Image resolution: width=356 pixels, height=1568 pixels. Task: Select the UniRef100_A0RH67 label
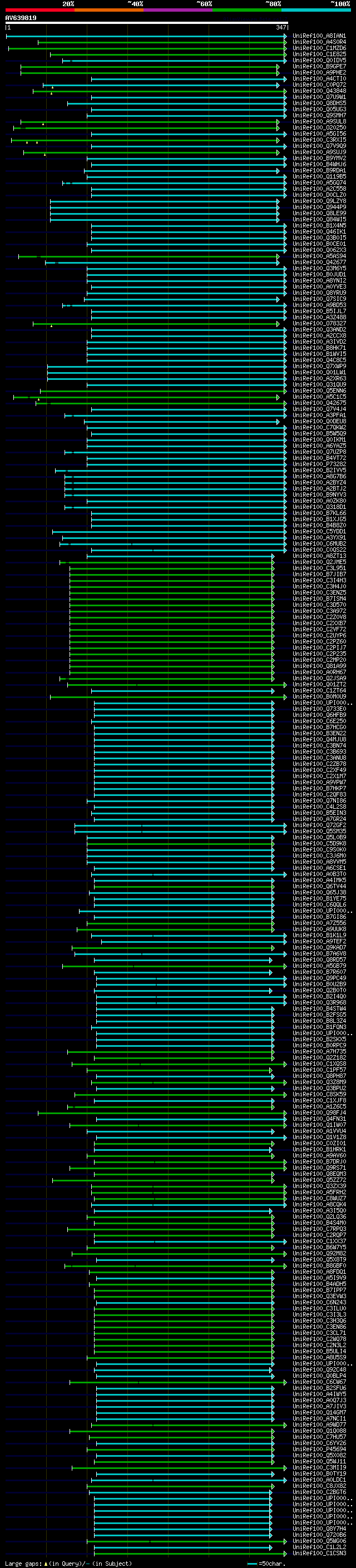pyautogui.click(x=319, y=672)
